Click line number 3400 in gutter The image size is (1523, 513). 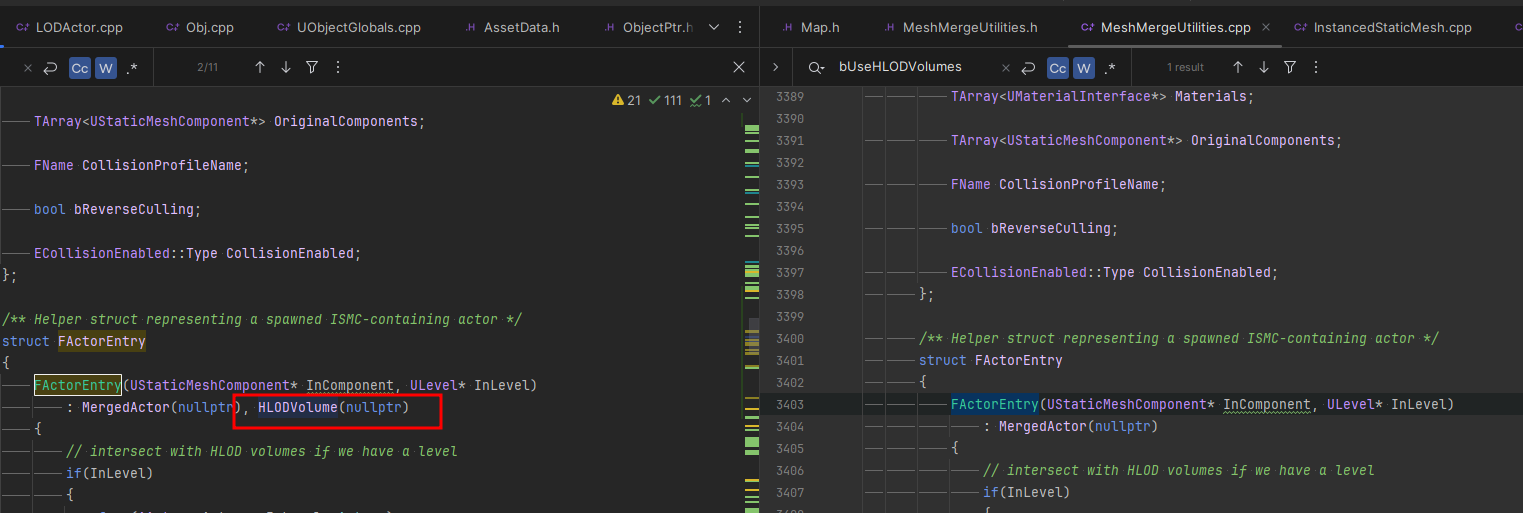click(x=789, y=338)
